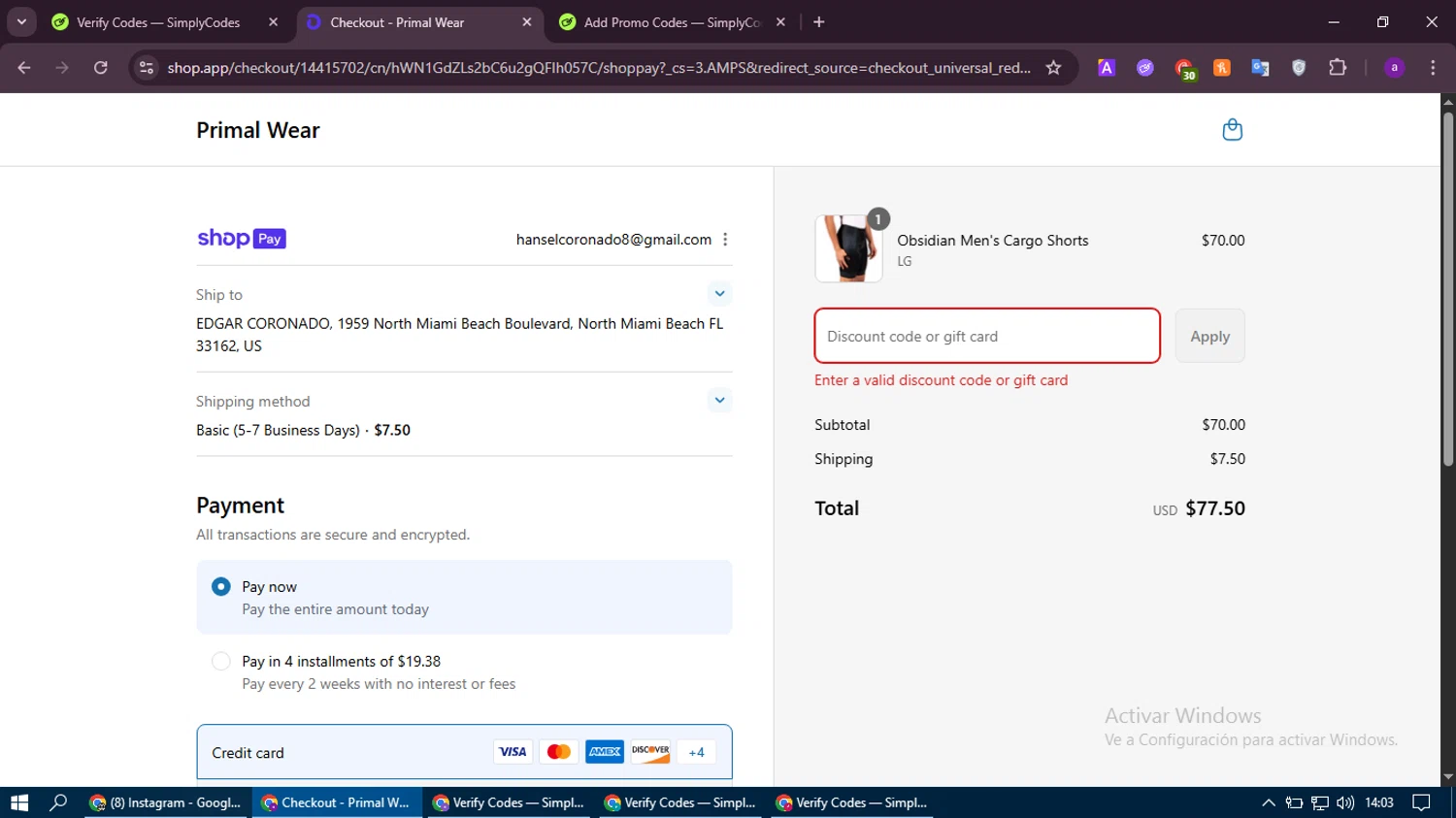Reload the checkout page
The width and height of the screenshot is (1456, 818).
point(101,68)
